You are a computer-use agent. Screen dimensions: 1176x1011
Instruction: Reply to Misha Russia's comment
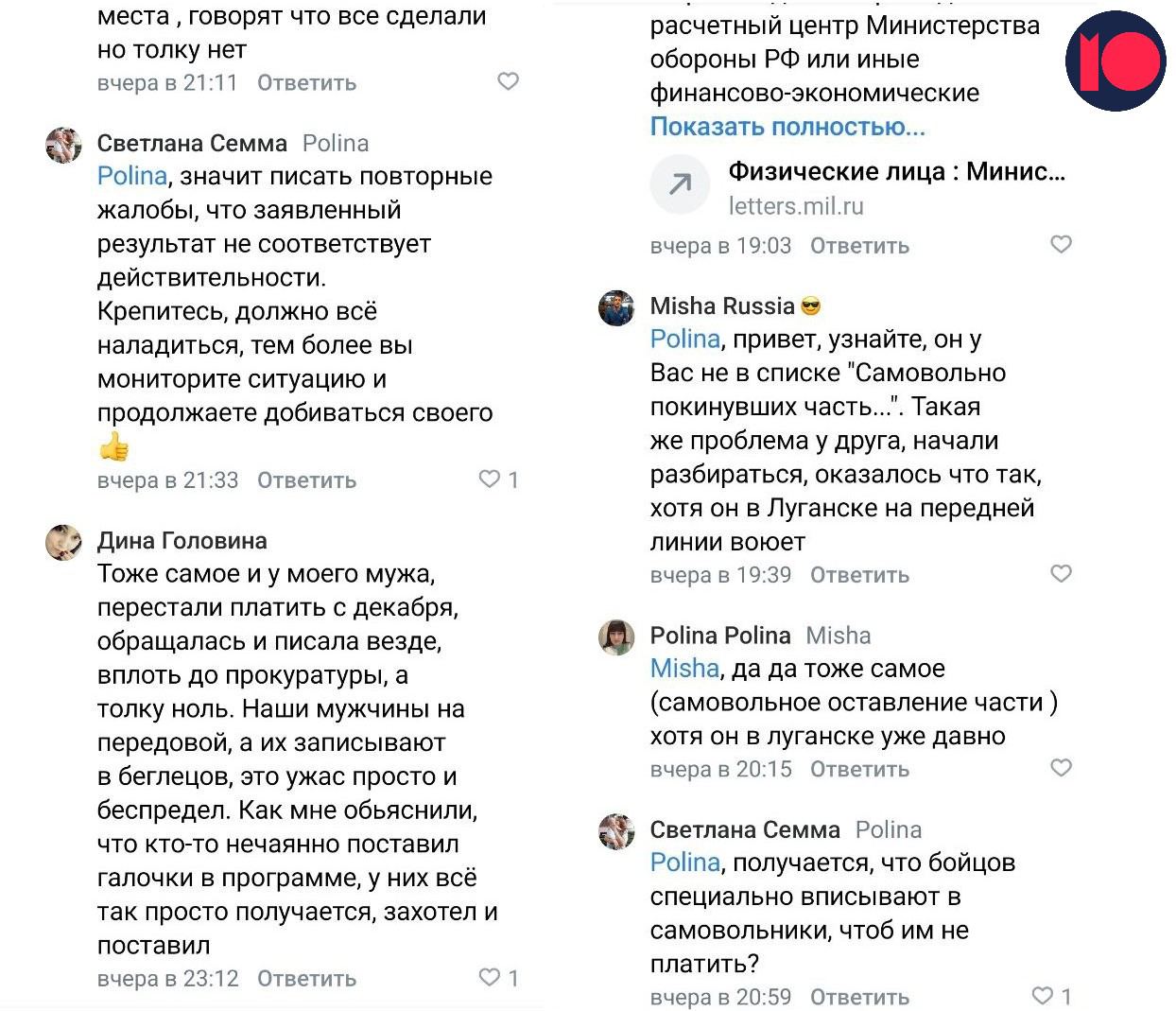coord(859,575)
